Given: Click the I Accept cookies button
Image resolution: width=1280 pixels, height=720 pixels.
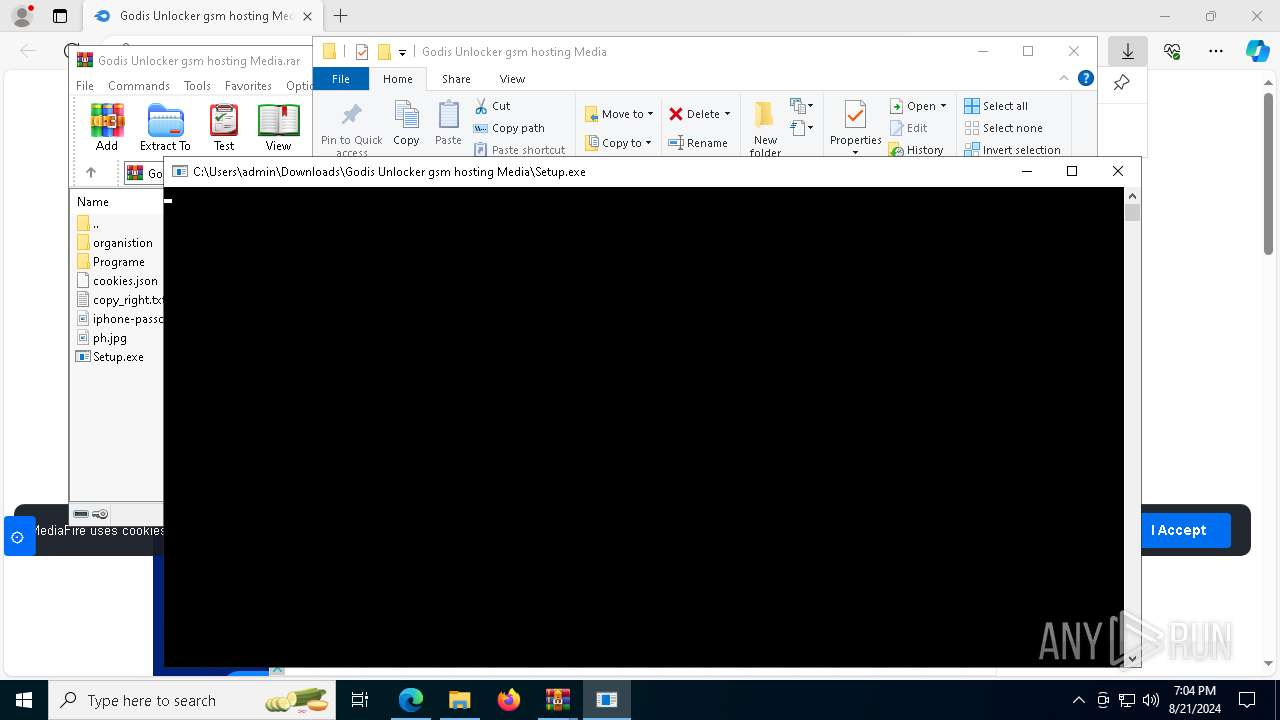Looking at the screenshot, I should 1178,530.
